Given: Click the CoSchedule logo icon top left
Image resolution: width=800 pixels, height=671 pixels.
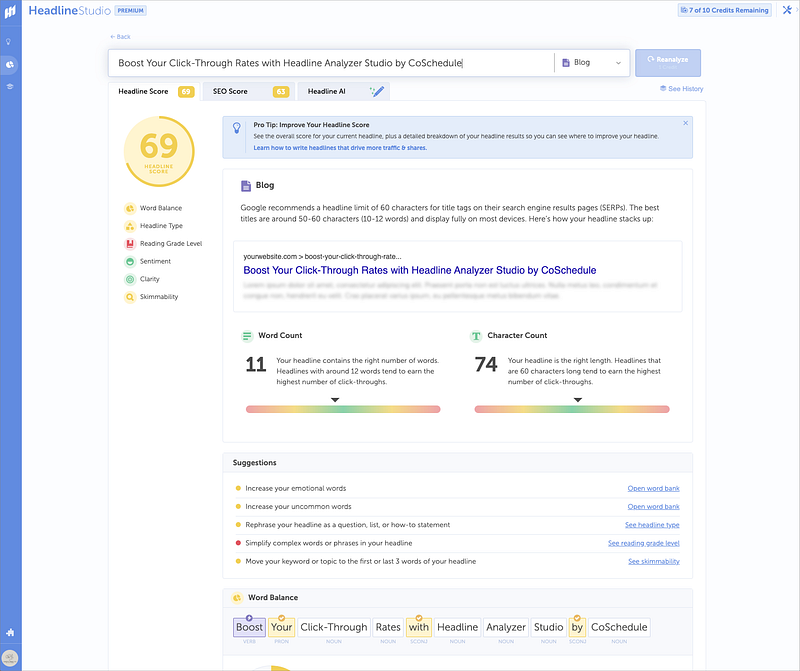Looking at the screenshot, I should [10, 11].
